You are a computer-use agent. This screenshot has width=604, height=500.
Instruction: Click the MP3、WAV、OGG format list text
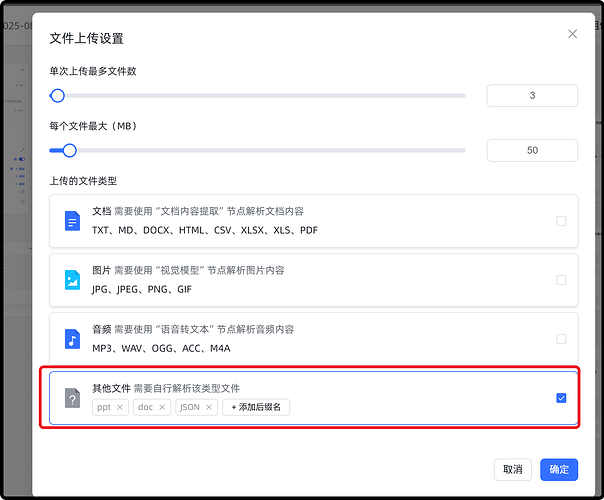(161, 348)
